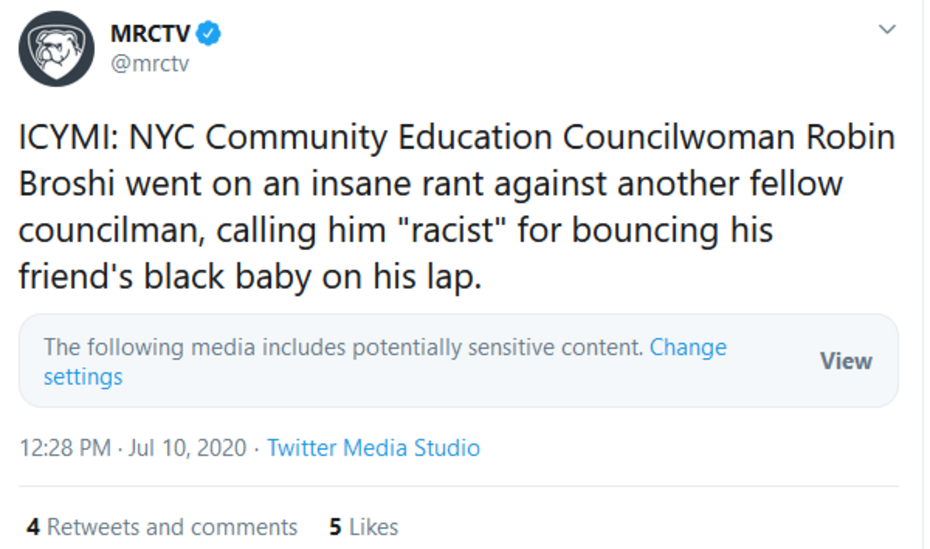Click the 12:28 PM time in the timestamp
The image size is (930, 549).
click(x=65, y=447)
